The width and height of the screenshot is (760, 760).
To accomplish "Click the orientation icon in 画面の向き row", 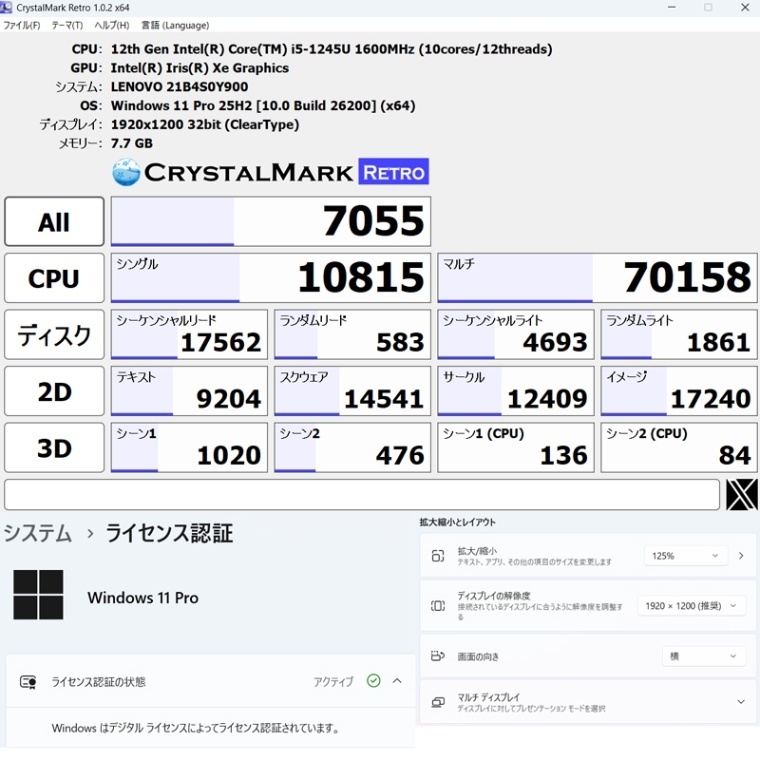I will tap(438, 656).
